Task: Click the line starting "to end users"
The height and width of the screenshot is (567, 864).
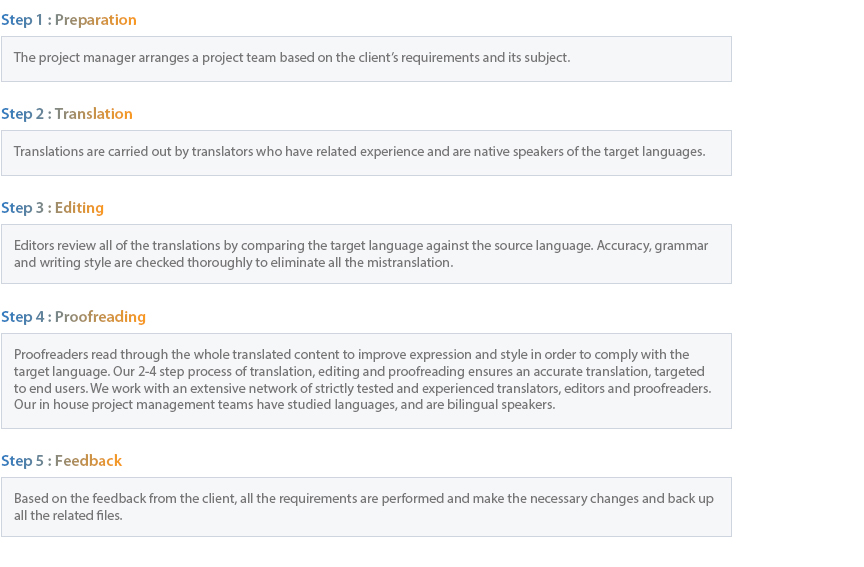Action: point(362,388)
